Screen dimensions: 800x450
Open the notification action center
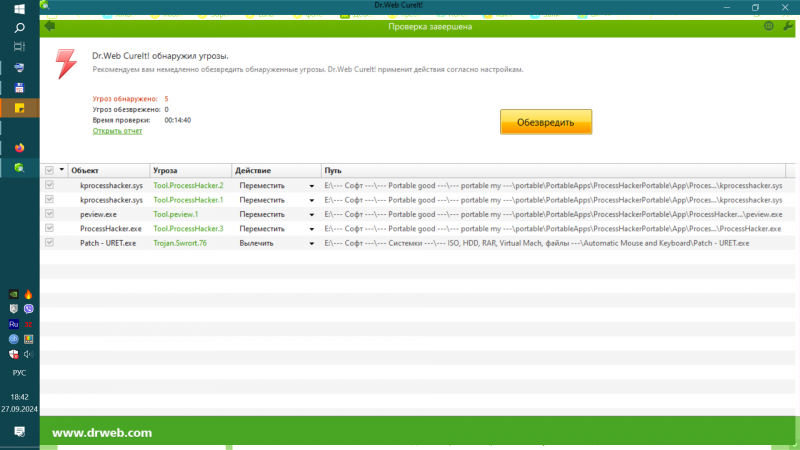pyautogui.click(x=19, y=432)
